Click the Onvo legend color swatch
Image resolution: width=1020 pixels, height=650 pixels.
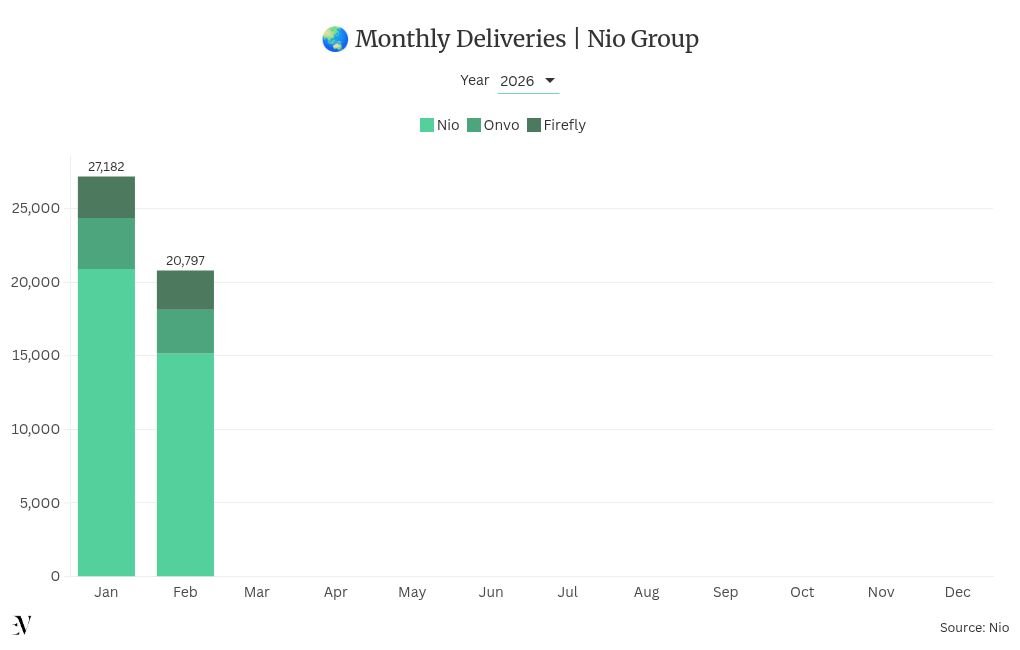coord(474,125)
